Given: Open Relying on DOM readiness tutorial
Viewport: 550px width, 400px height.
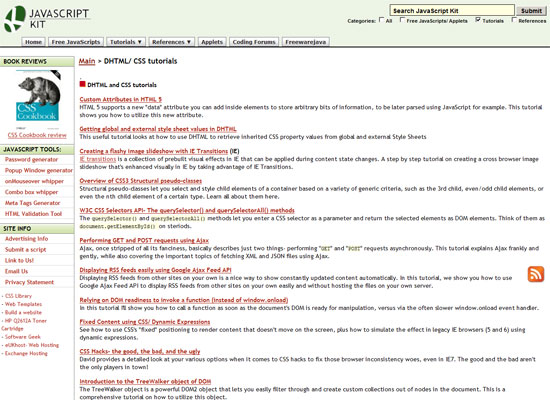Looking at the screenshot, I should (x=184, y=300).
